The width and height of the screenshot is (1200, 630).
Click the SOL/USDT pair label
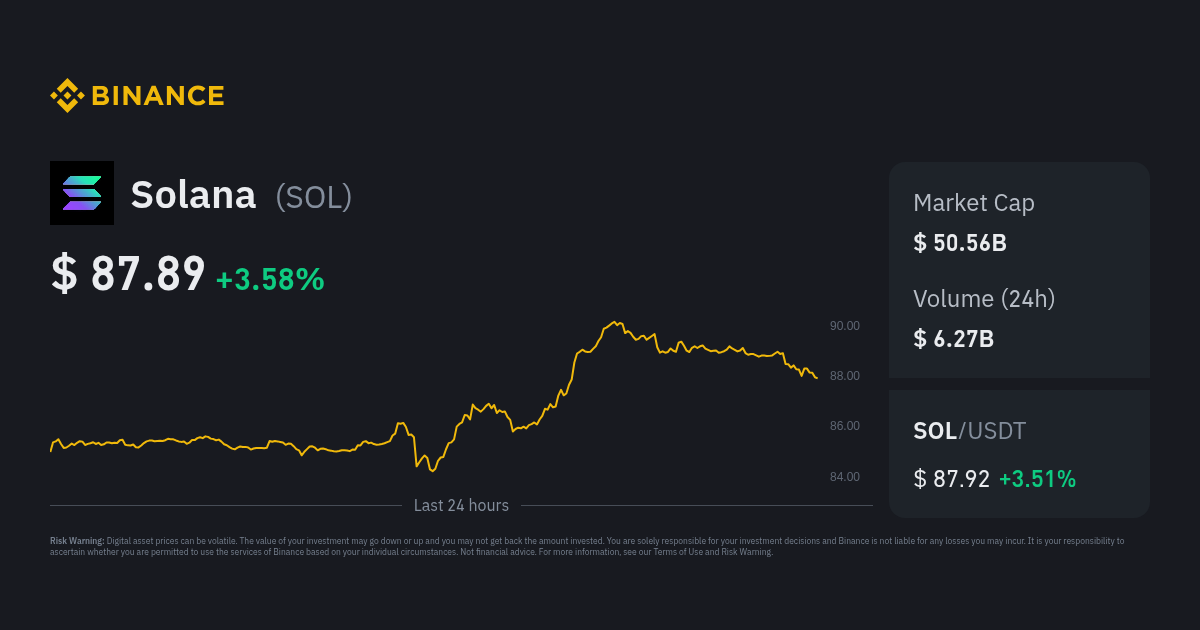pyautogui.click(x=968, y=431)
